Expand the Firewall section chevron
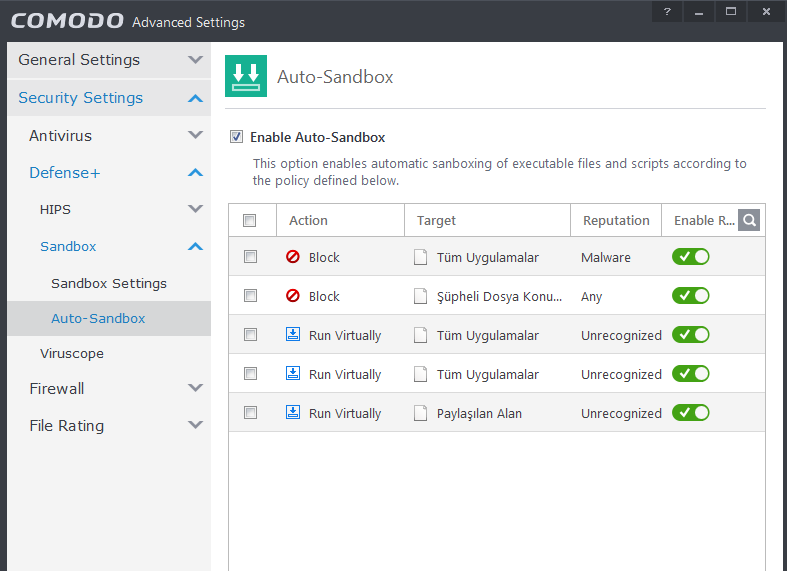Viewport: 787px width, 571px height. [x=195, y=388]
